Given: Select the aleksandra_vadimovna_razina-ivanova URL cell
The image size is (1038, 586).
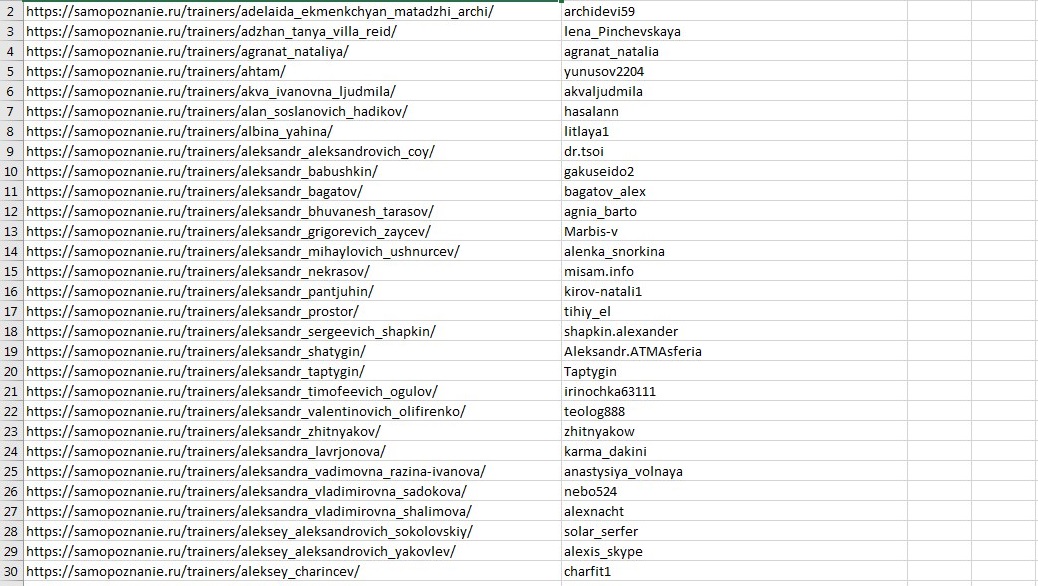Looking at the screenshot, I should pos(292,471).
